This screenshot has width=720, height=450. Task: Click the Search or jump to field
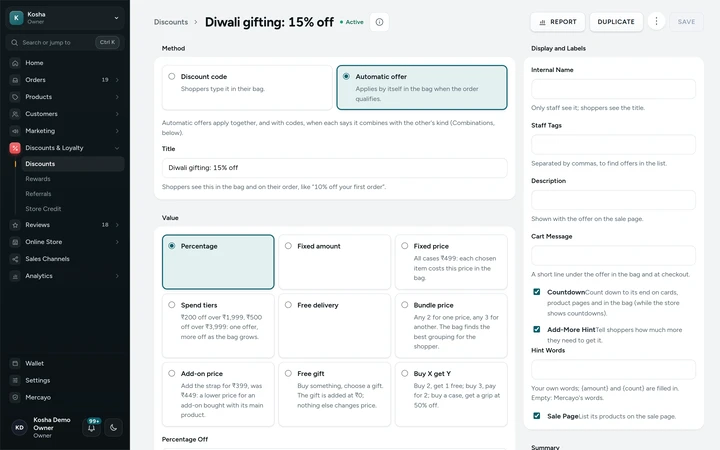tap(65, 42)
